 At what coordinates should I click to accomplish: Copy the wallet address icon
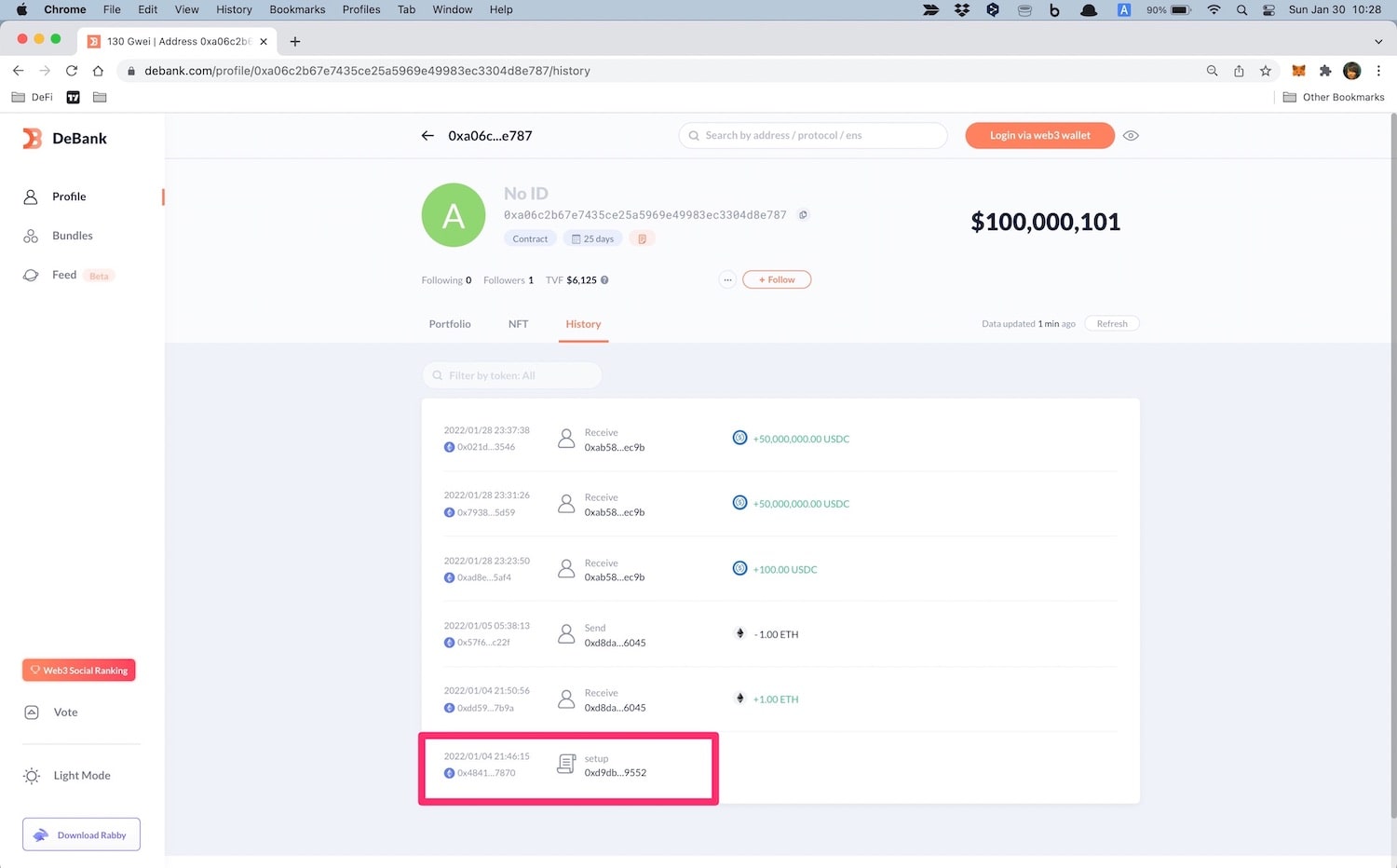point(803,215)
